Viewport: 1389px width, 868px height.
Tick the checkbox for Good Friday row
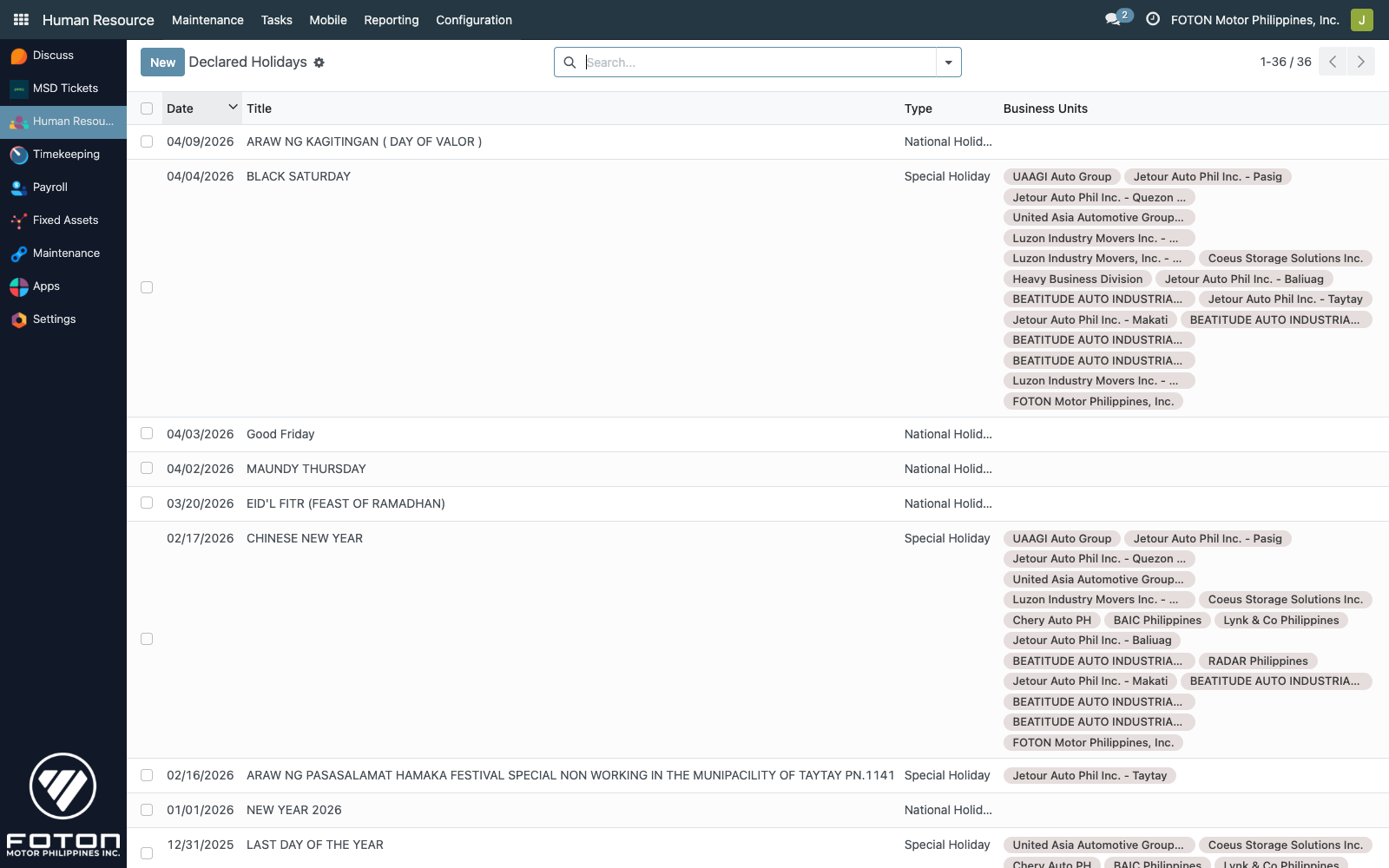coord(147,434)
